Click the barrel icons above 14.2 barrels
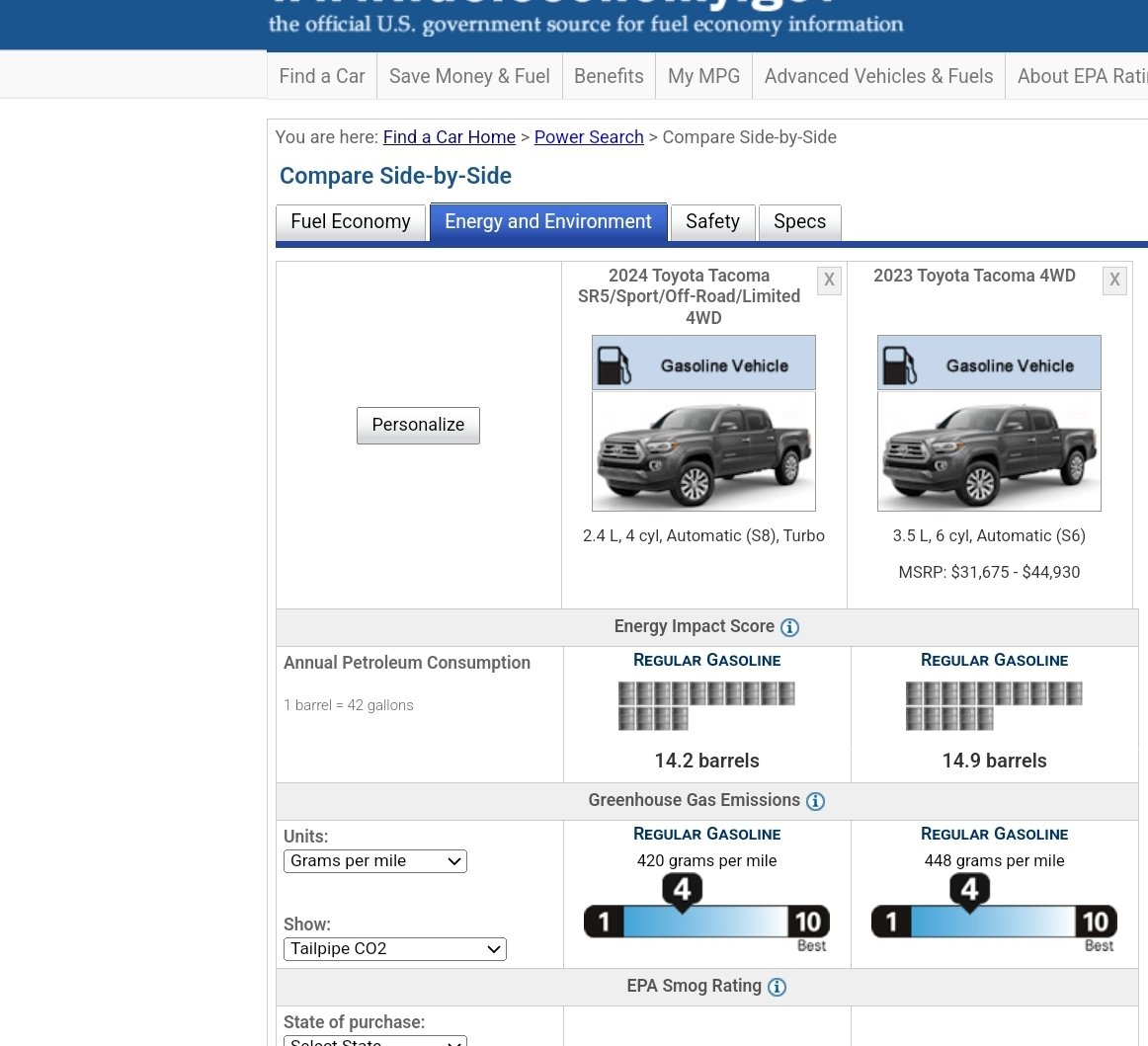This screenshot has width=1148, height=1046. click(x=706, y=705)
